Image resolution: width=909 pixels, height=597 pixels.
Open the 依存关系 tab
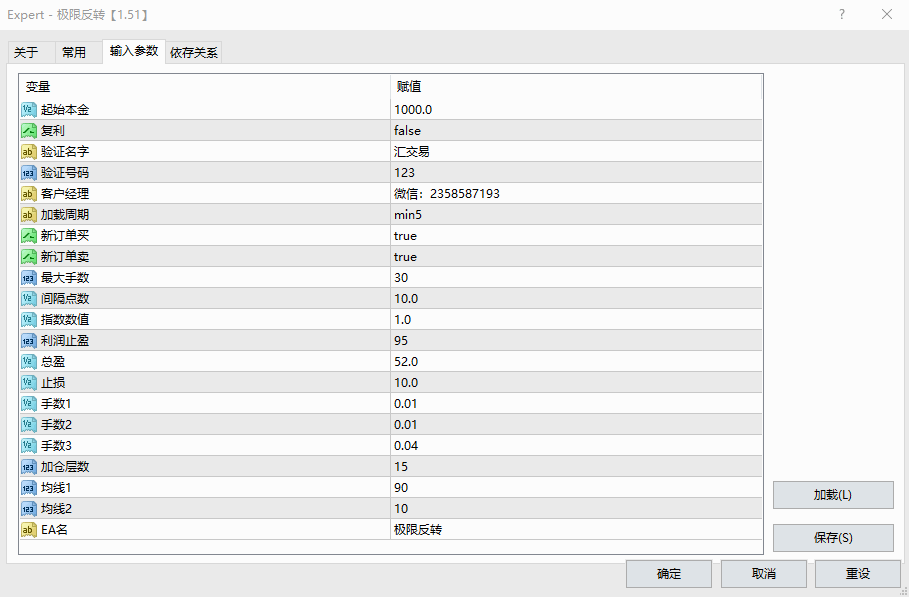coord(194,53)
